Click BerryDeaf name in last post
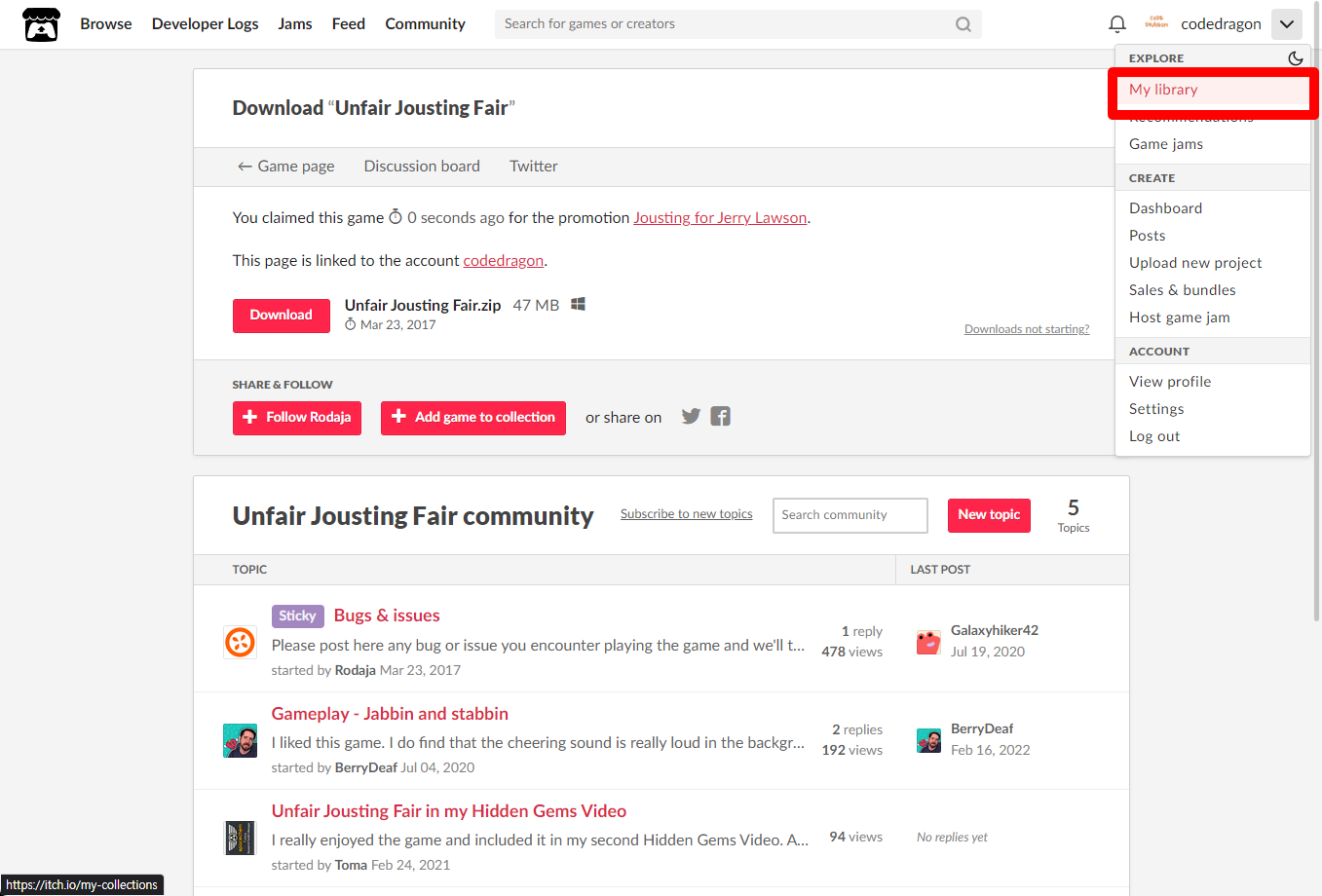 pyautogui.click(x=982, y=728)
